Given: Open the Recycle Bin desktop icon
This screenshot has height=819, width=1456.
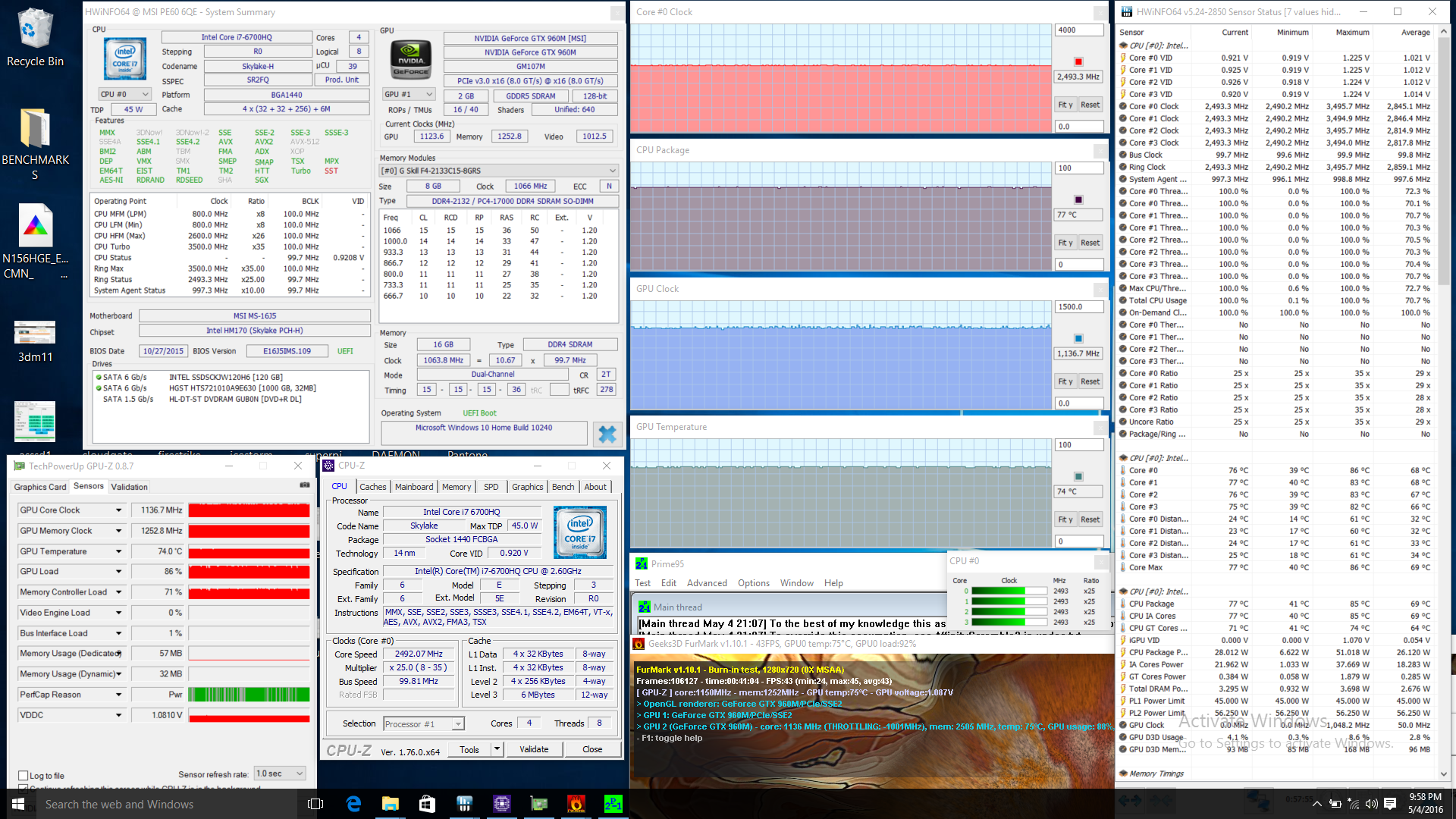Looking at the screenshot, I should point(35,37).
